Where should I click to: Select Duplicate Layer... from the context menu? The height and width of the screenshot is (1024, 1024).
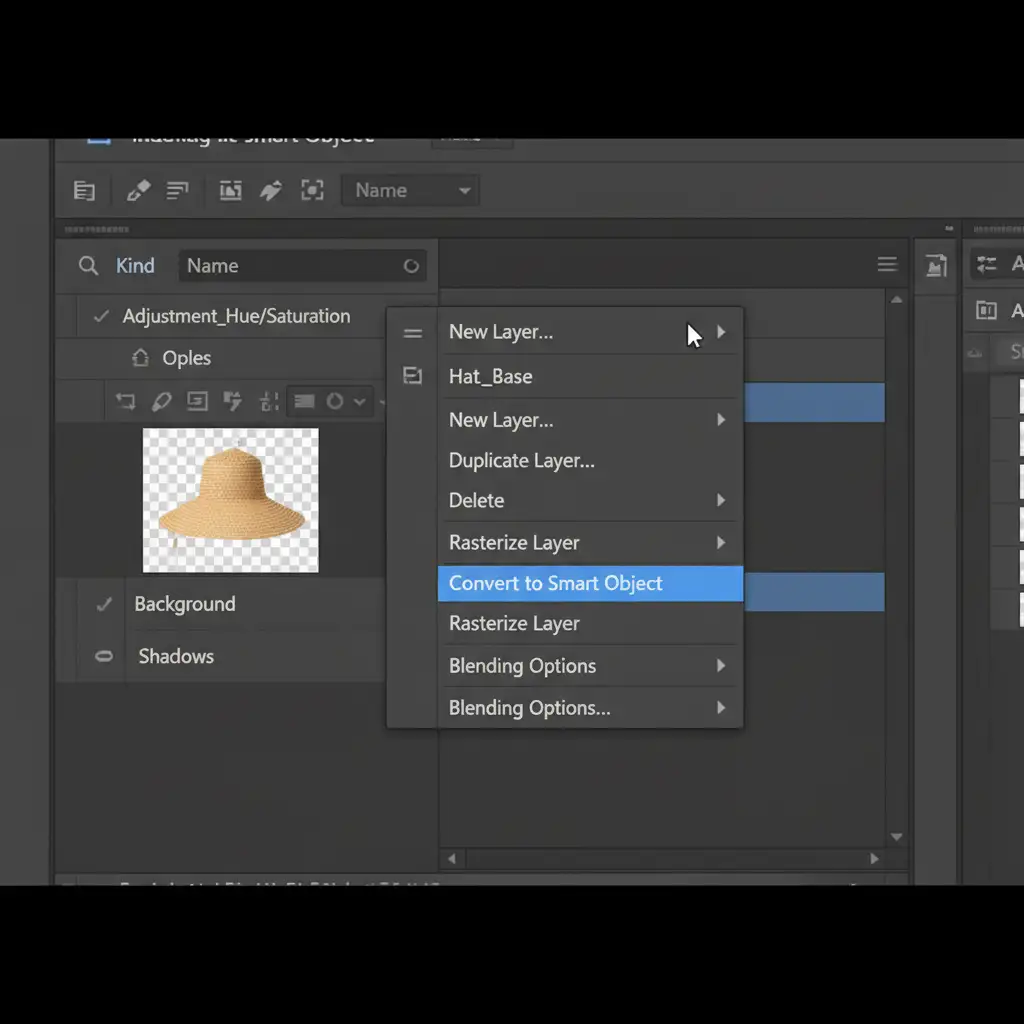(522, 461)
